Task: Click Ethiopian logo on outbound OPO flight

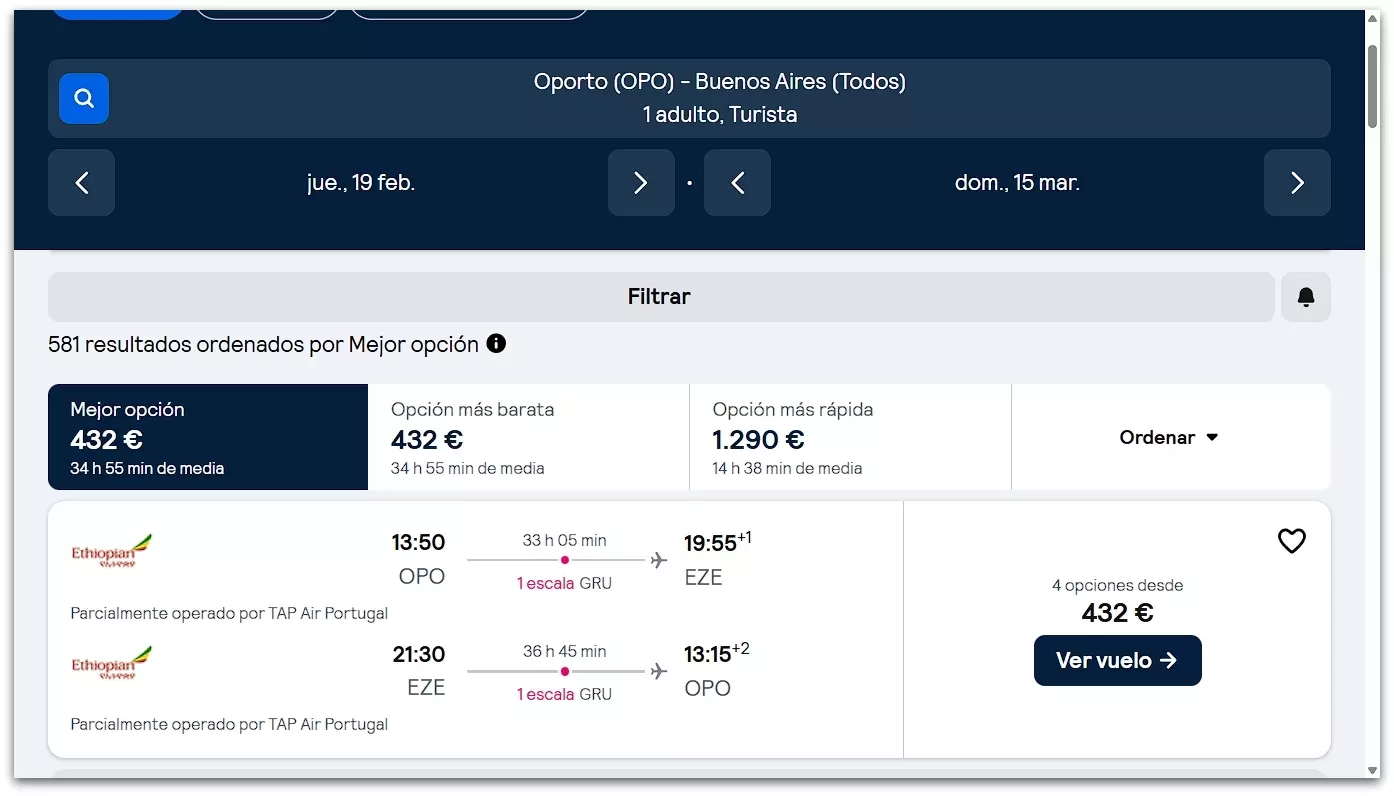Action: pyautogui.click(x=111, y=551)
